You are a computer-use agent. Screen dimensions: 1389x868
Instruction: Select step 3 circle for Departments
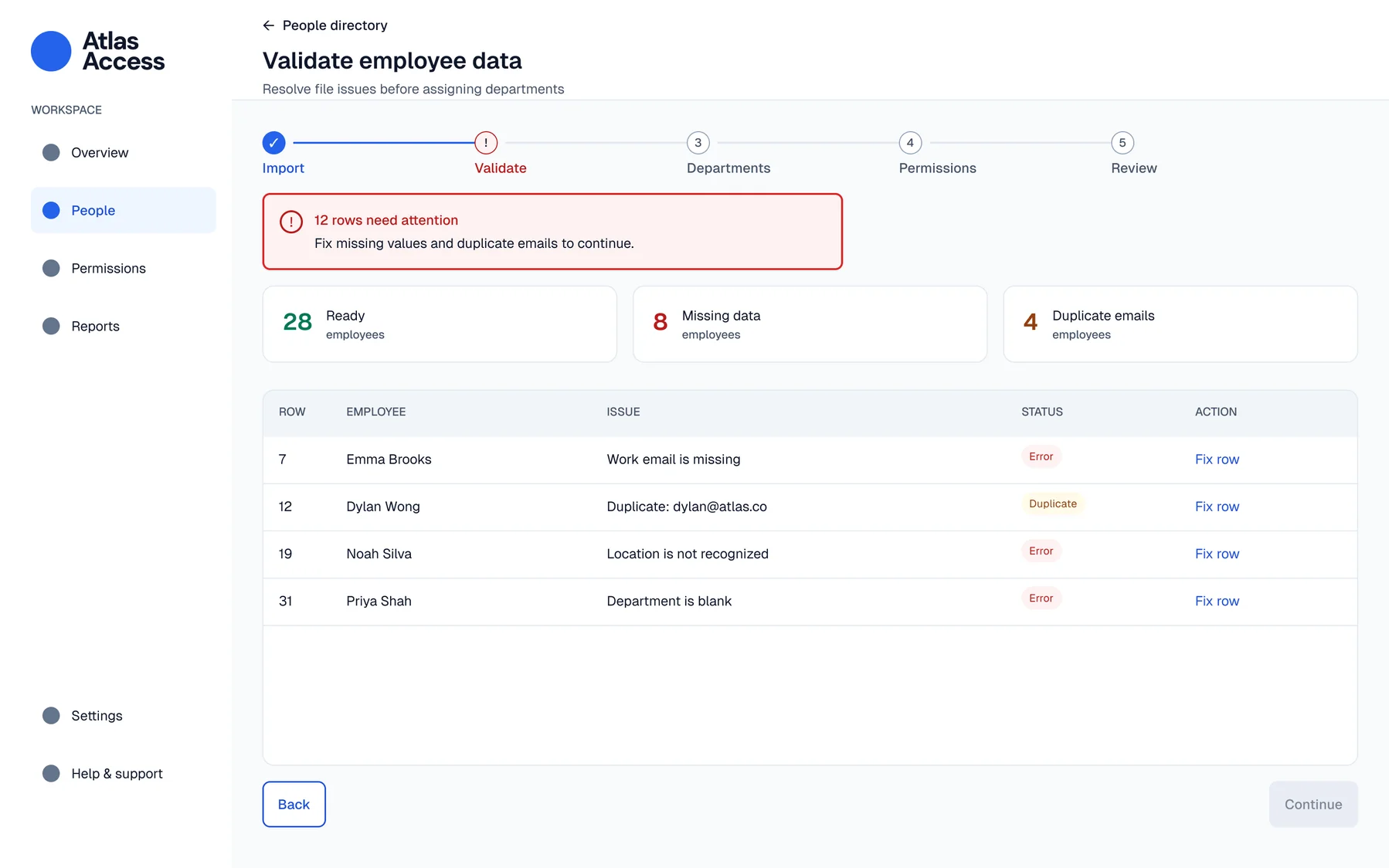pos(698,143)
